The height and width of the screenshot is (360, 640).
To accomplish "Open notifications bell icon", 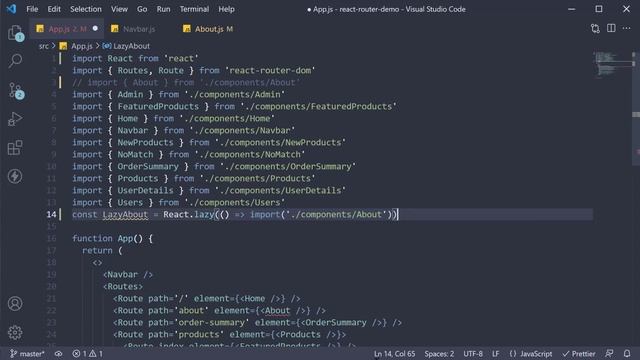I will click(627, 353).
